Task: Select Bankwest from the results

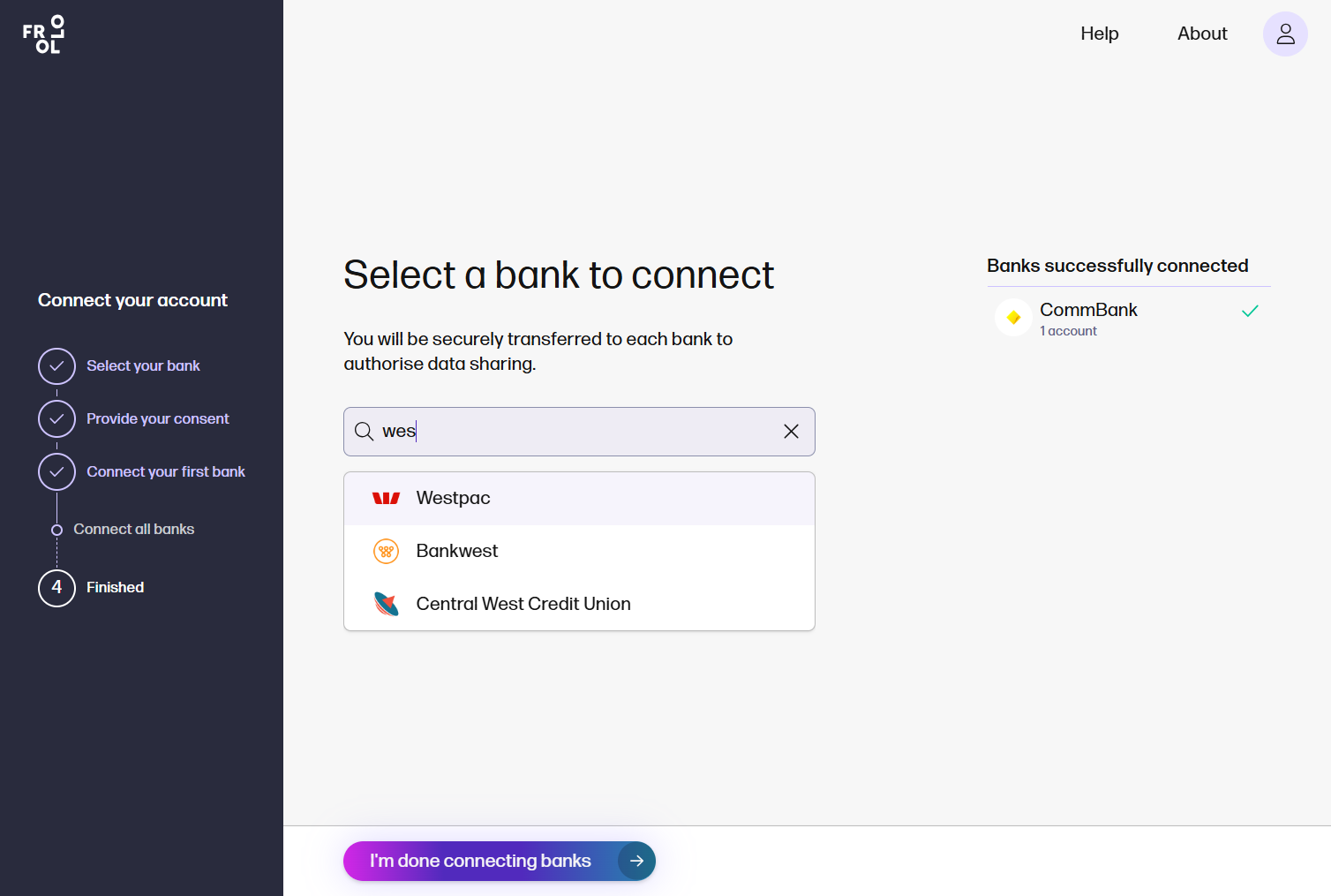Action: [x=579, y=552]
